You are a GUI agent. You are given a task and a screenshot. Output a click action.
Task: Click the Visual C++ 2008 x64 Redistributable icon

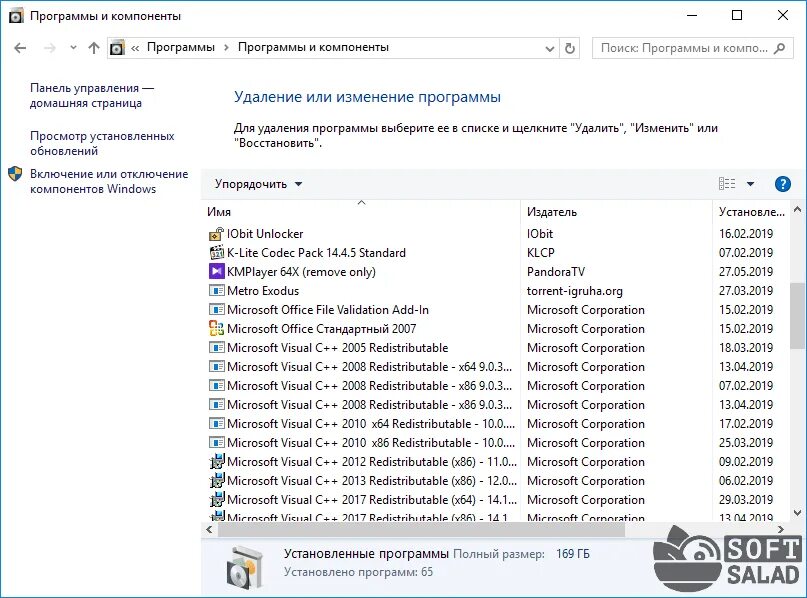click(x=217, y=367)
